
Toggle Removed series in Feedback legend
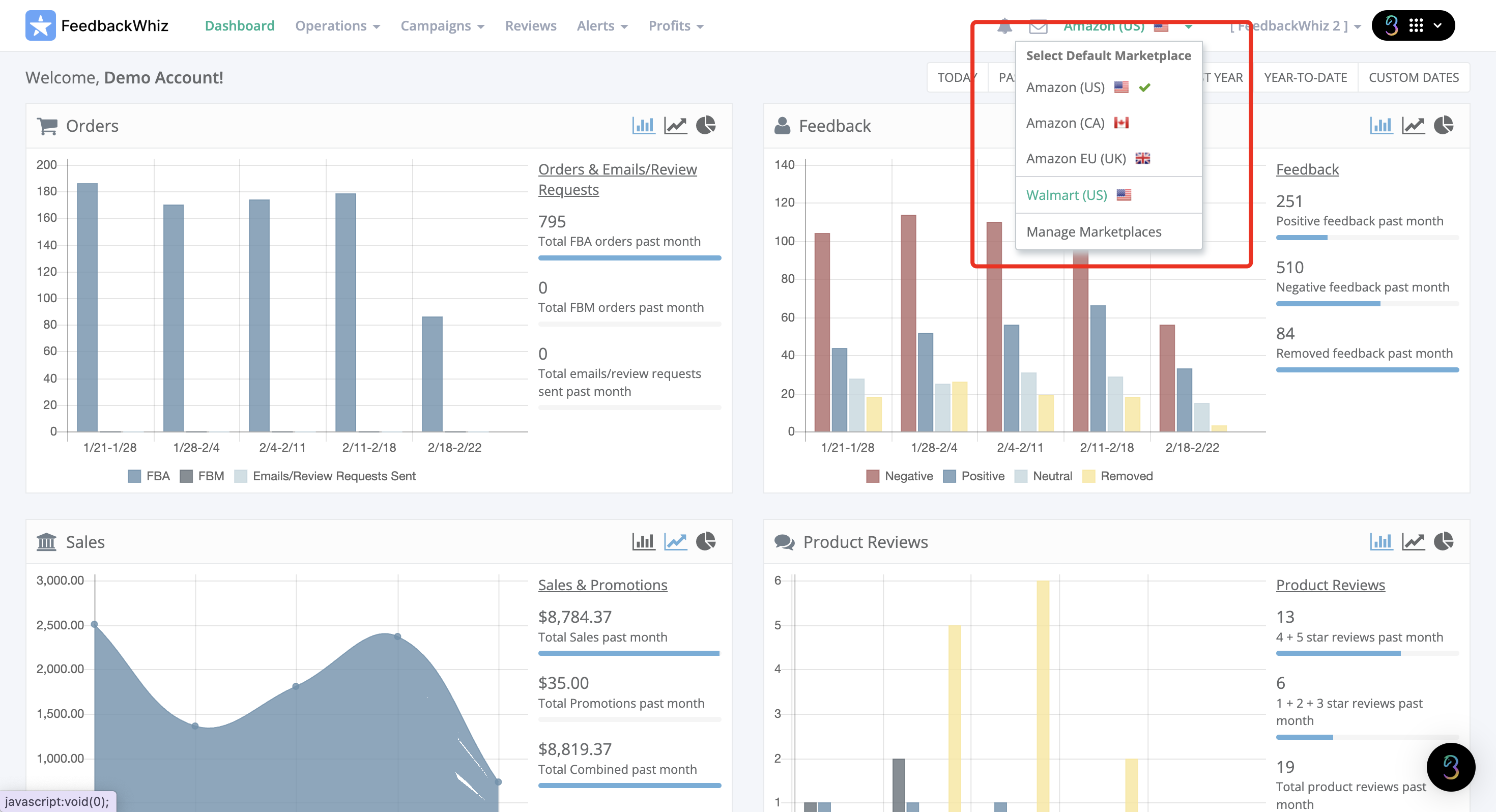[x=1118, y=476]
